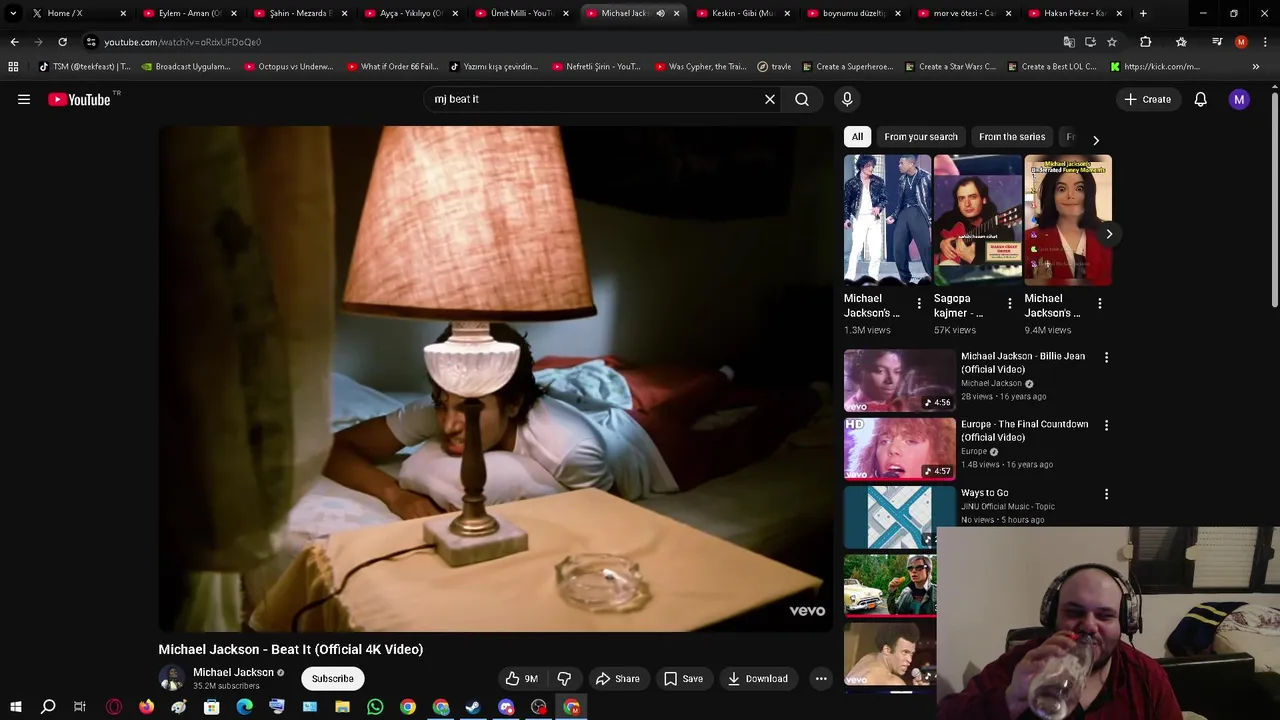Viewport: 1280px width, 720px height.
Task: Close the 'Ümit Milli' tab
Action: (x=565, y=13)
